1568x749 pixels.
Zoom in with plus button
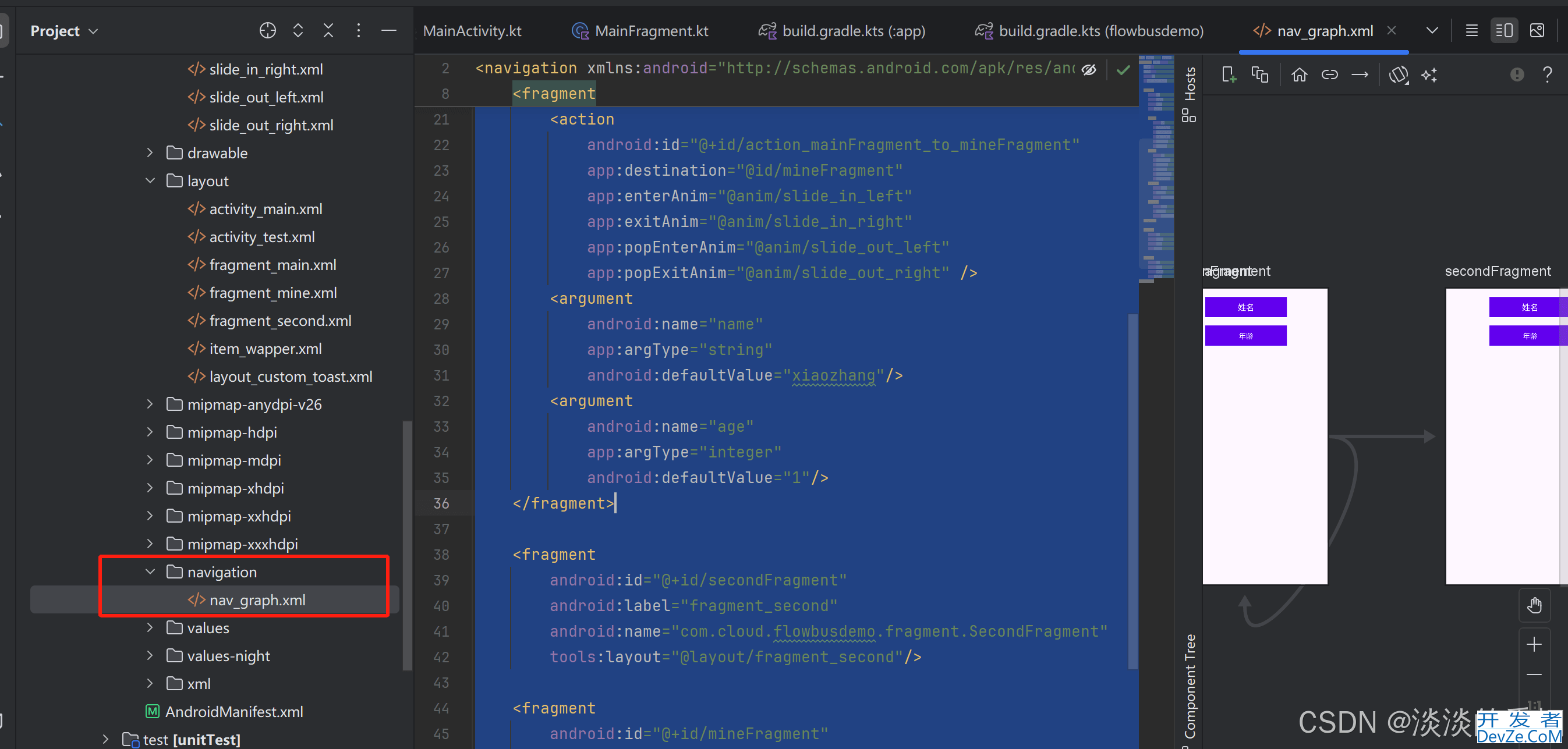point(1534,644)
